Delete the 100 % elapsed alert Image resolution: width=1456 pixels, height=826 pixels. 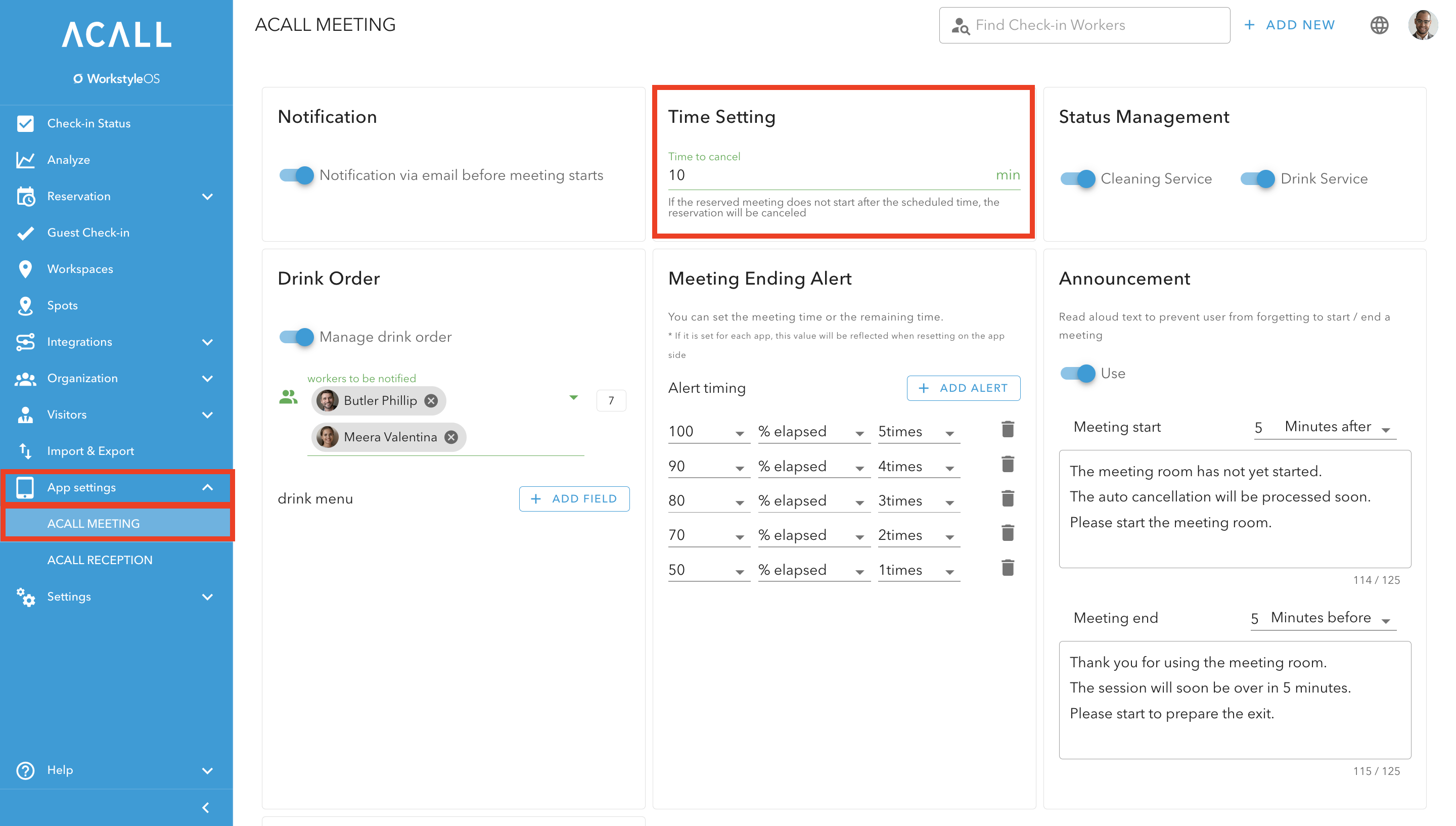(x=1008, y=430)
